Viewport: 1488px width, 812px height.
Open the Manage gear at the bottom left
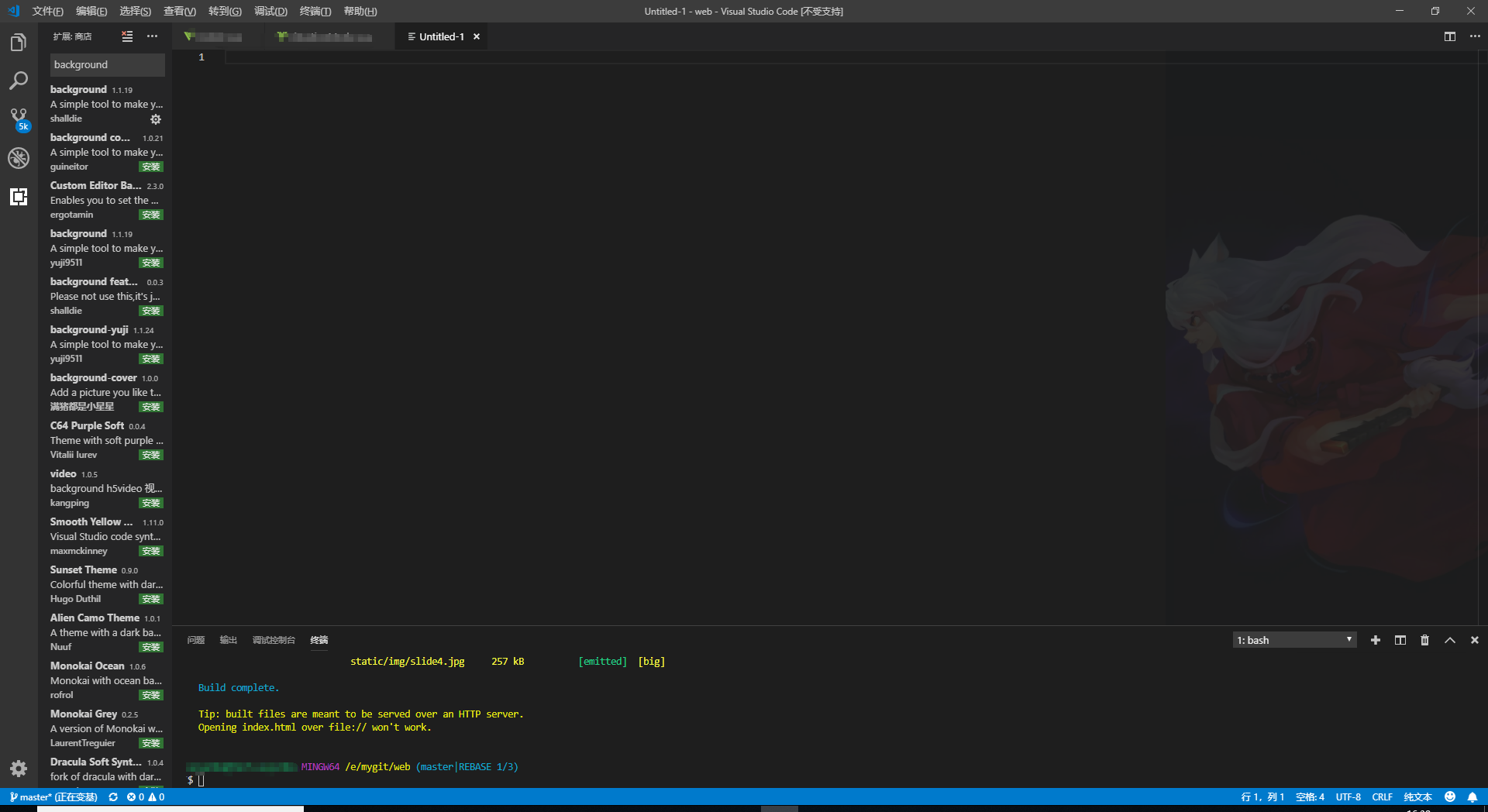click(19, 769)
